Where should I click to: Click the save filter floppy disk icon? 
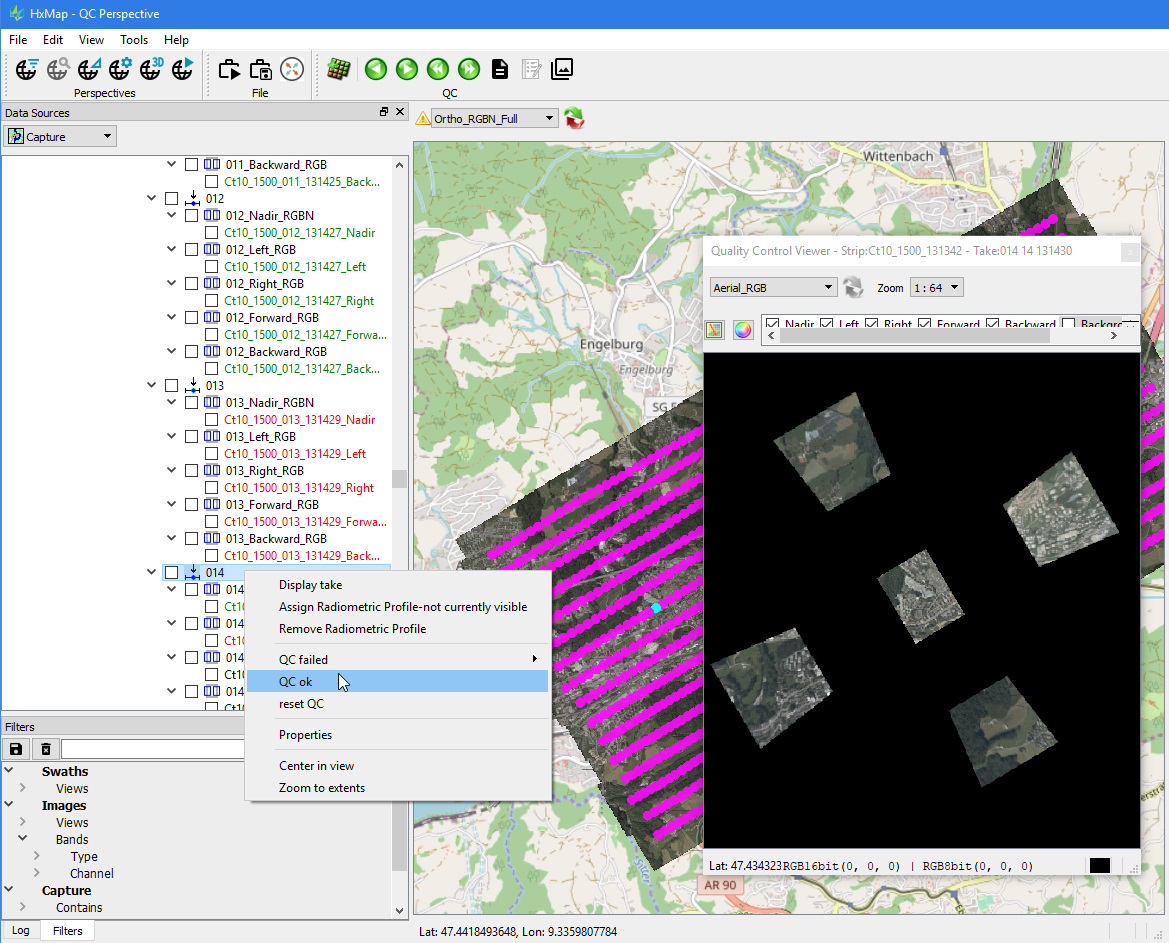tap(16, 749)
